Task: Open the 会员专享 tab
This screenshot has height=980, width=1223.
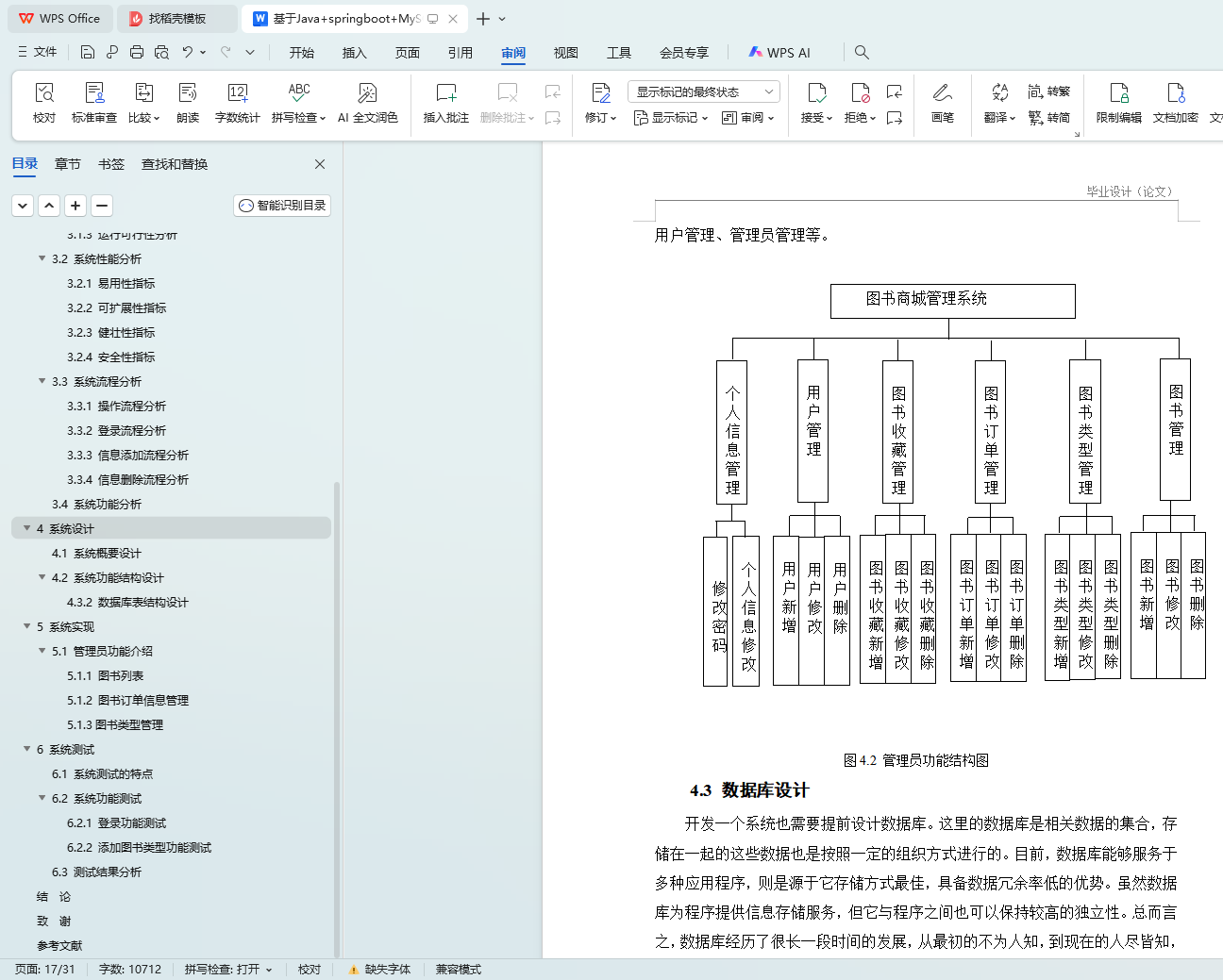Action: click(x=684, y=53)
